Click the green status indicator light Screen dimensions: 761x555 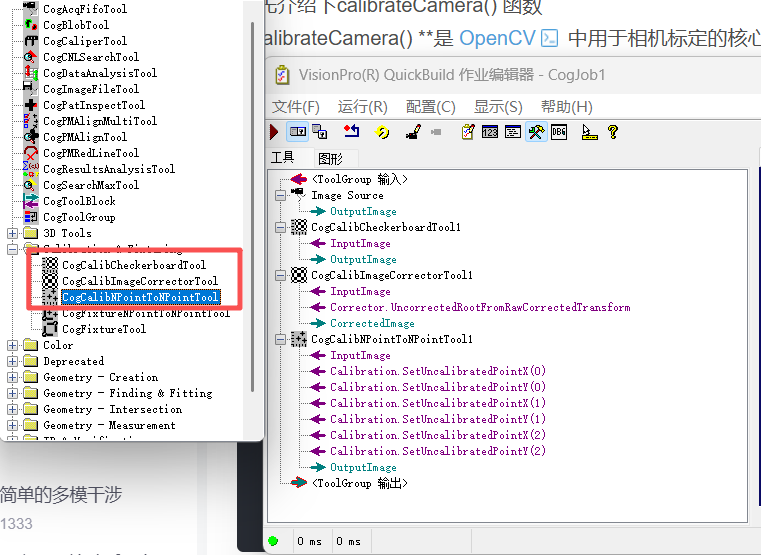click(x=273, y=541)
